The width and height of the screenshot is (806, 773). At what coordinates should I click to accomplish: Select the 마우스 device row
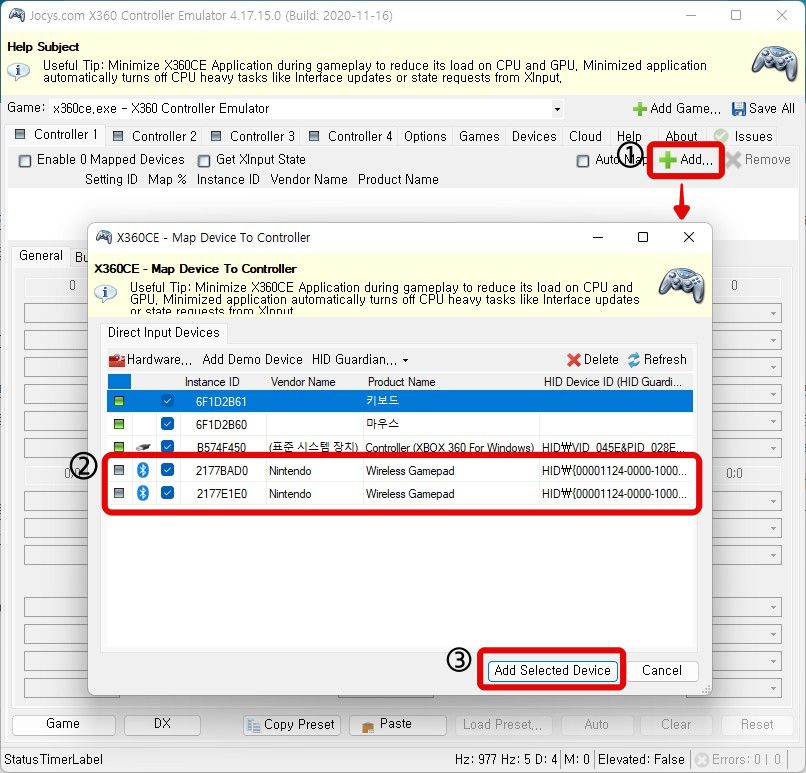pos(400,424)
